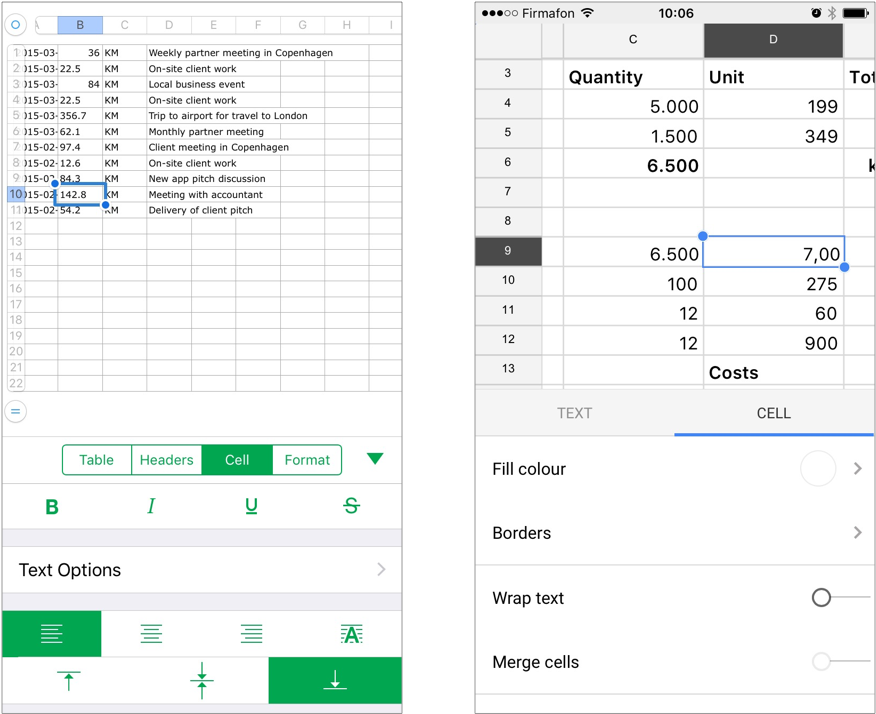
Task: Select middle vertical alignment
Action: [201, 679]
